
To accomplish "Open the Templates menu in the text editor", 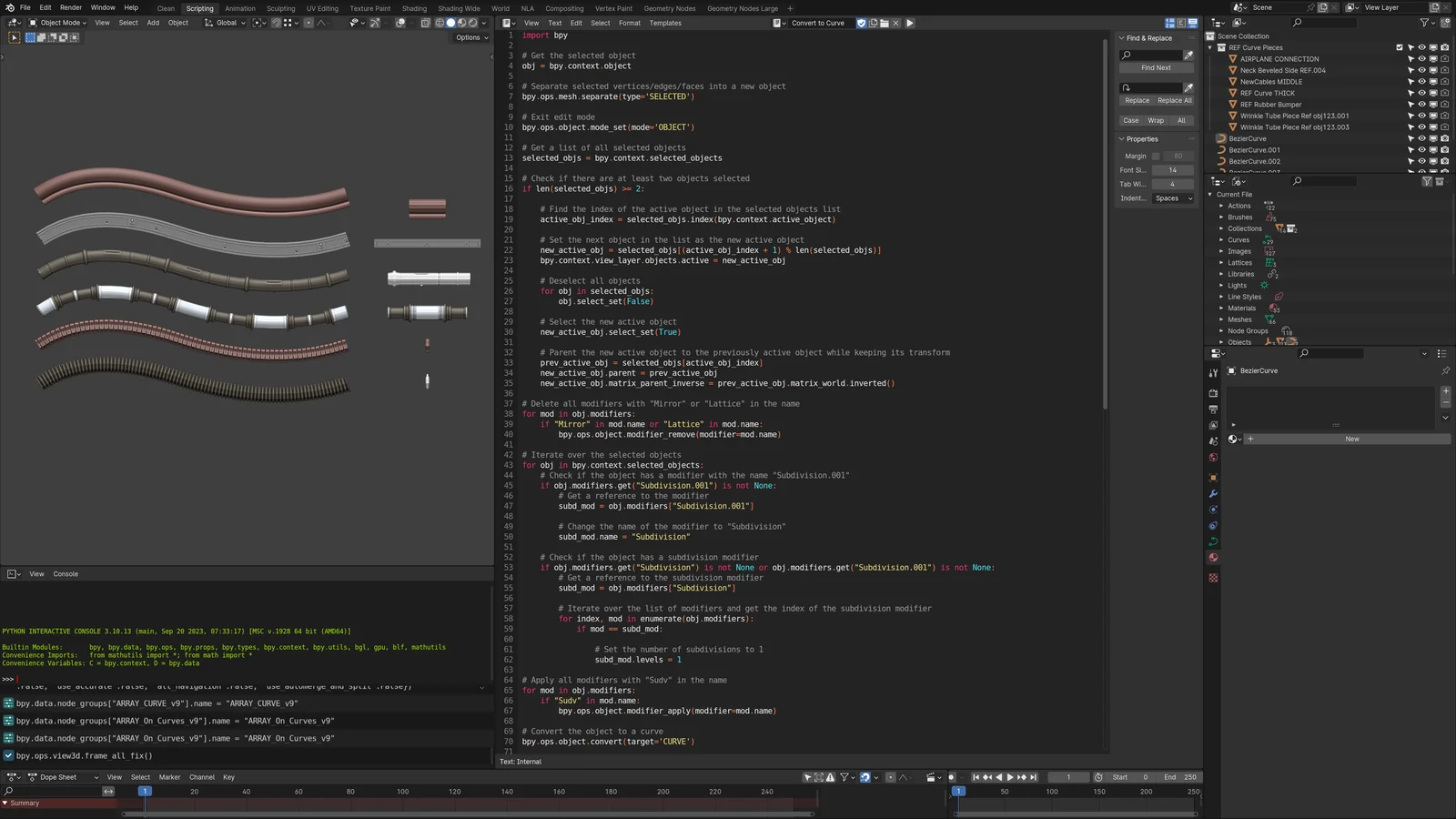I will click(665, 23).
